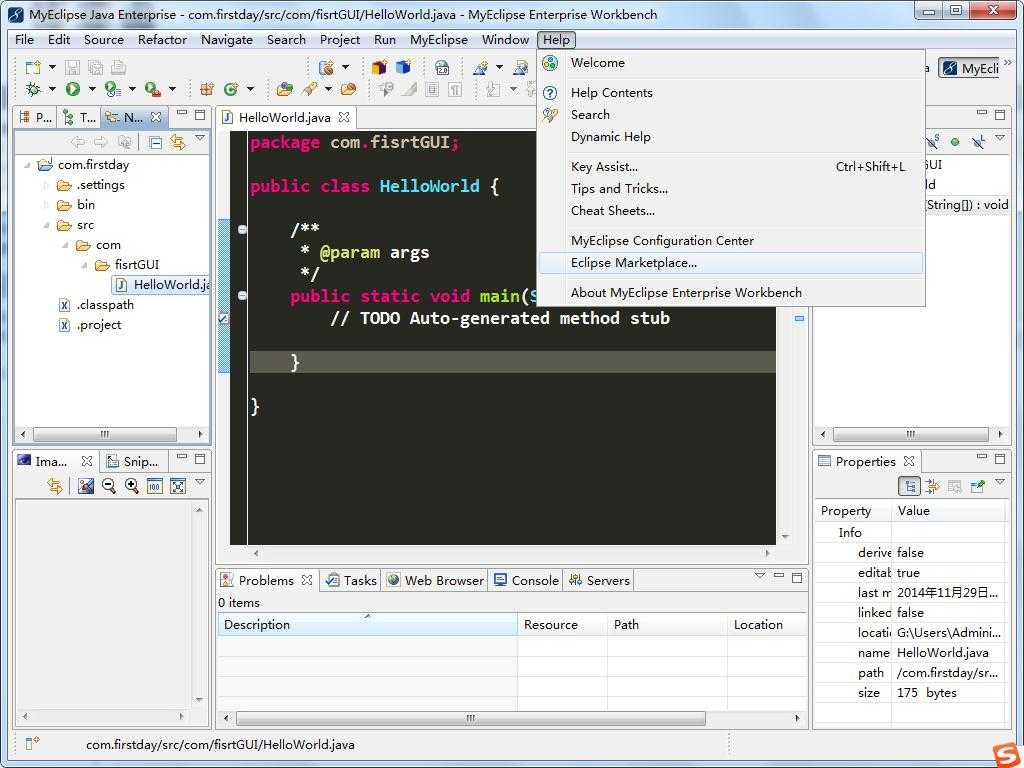The image size is (1024, 768).
Task: Click the green Run button icon
Action: point(73,89)
